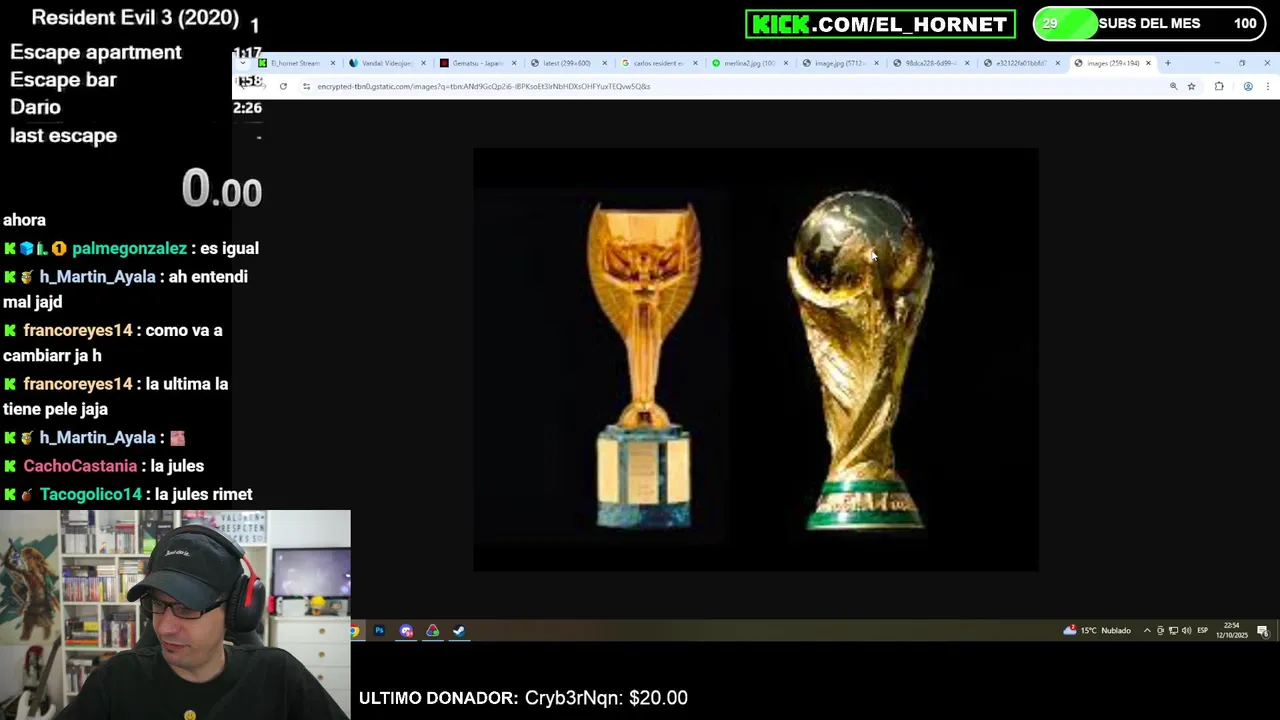Close the Vandal tab
1280x720 pixels.
coord(423,63)
